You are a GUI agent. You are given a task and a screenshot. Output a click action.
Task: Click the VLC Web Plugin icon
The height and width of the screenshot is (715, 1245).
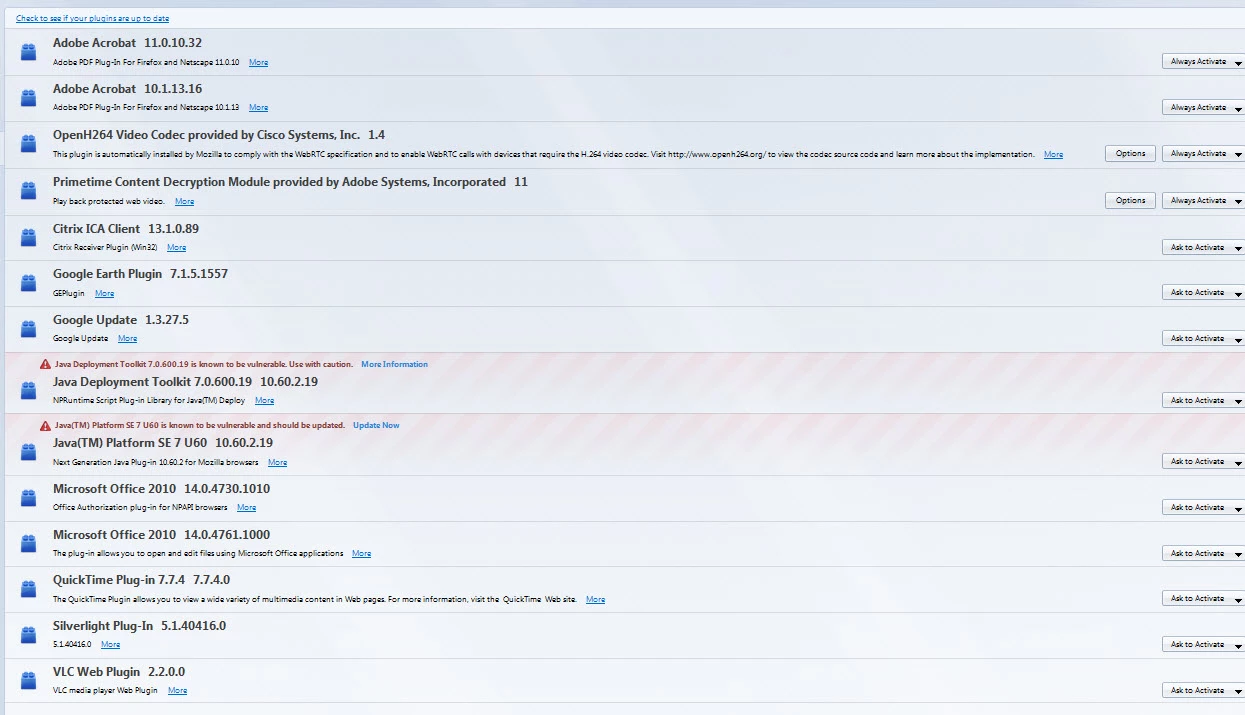click(29, 681)
